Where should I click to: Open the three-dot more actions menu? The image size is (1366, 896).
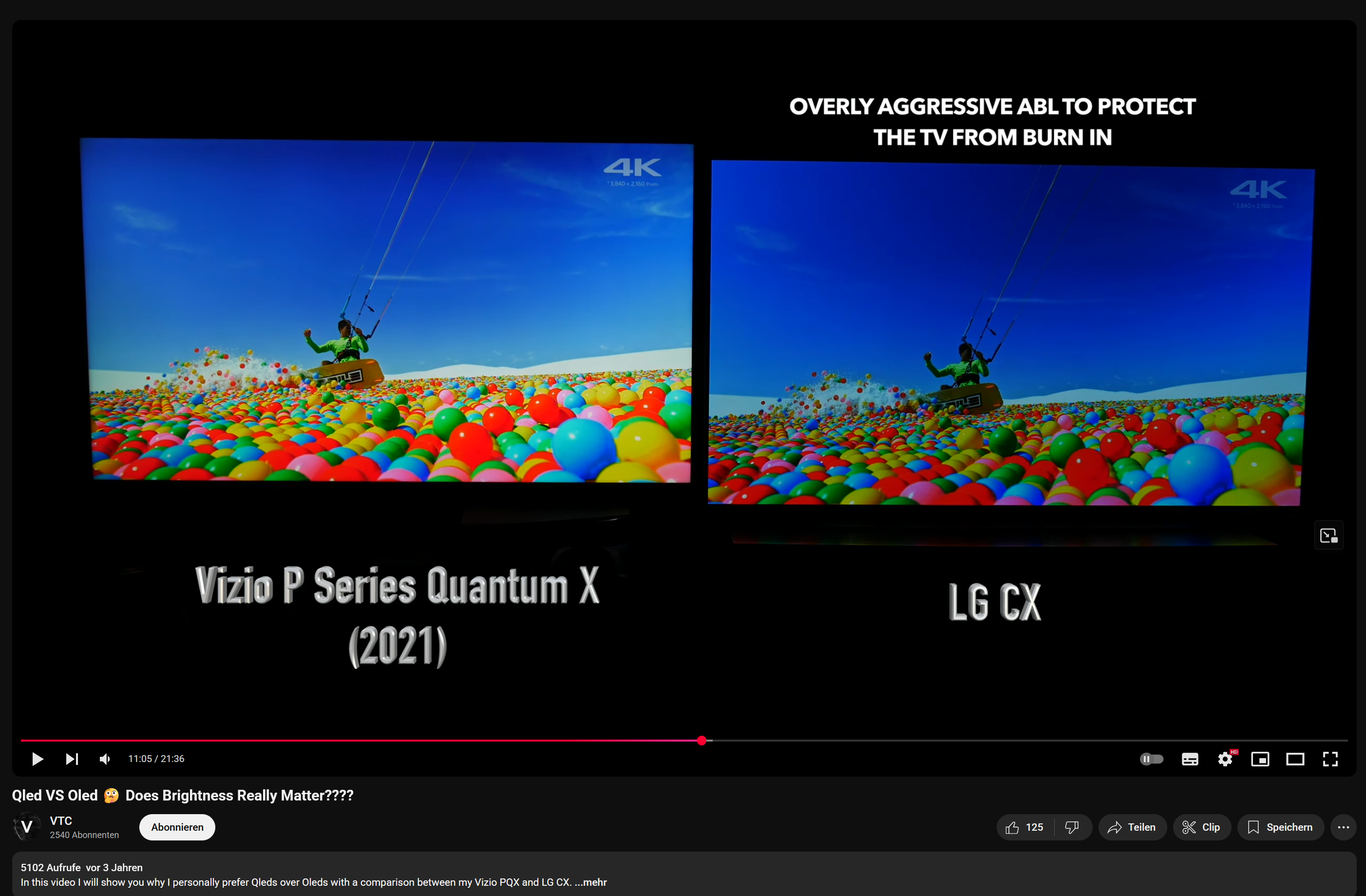pos(1343,827)
